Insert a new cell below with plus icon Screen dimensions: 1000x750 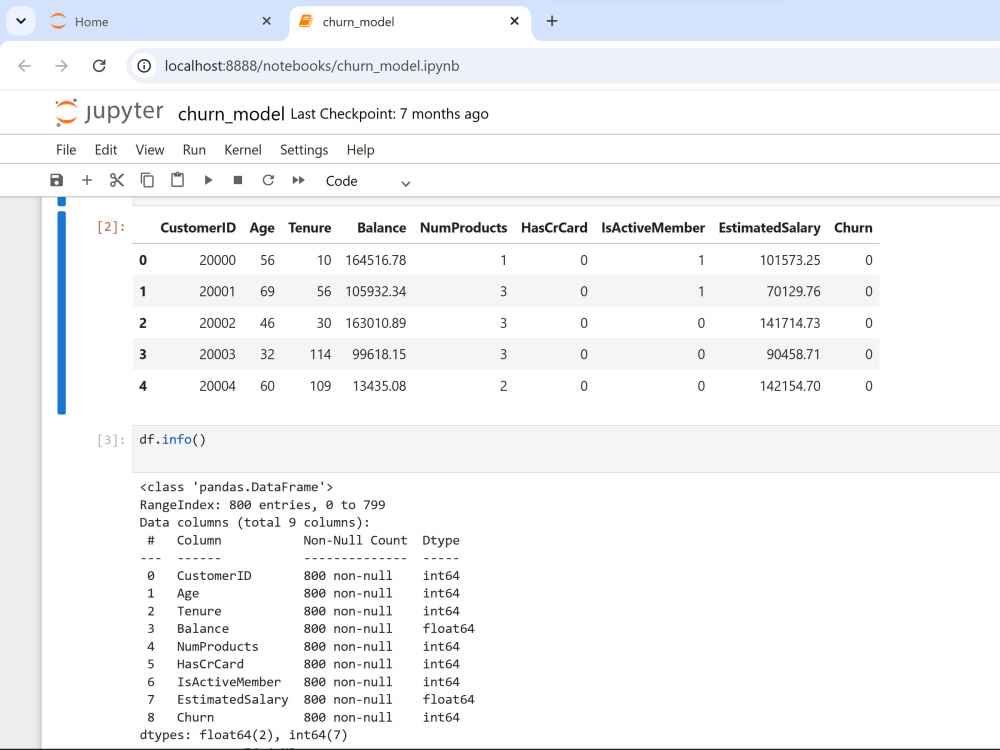87,180
